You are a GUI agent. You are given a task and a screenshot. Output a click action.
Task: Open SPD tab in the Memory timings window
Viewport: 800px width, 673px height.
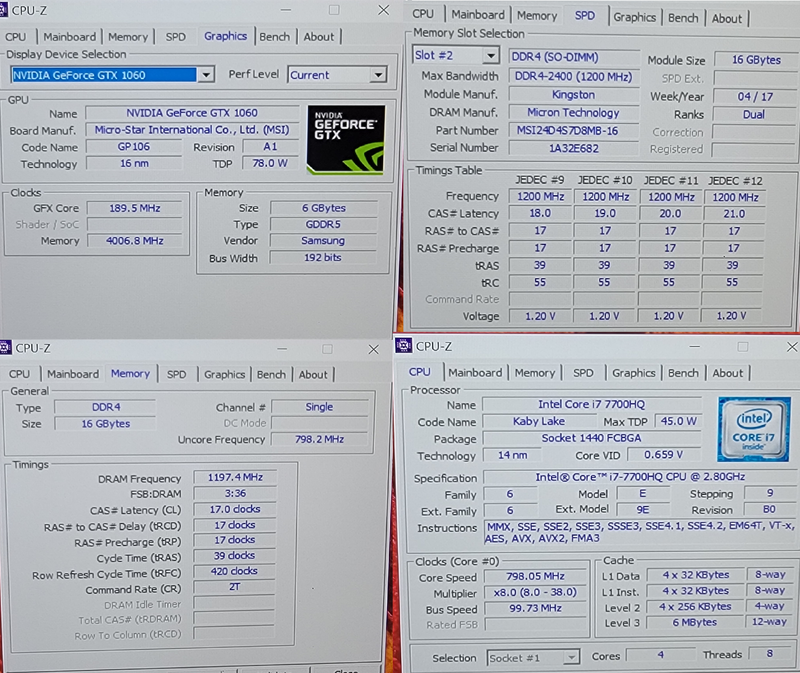pyautogui.click(x=177, y=374)
